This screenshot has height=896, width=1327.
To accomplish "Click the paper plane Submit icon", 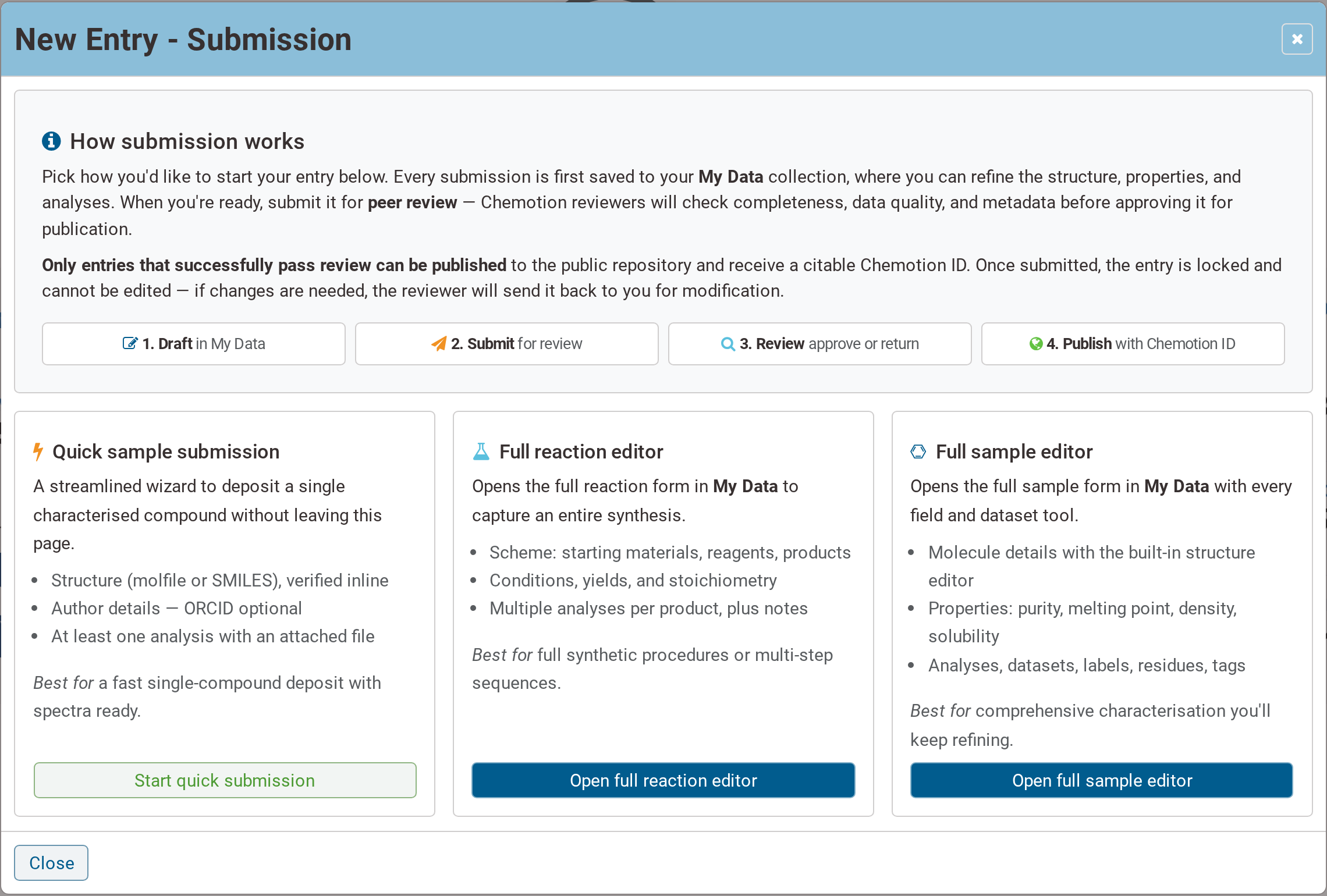I will point(439,343).
